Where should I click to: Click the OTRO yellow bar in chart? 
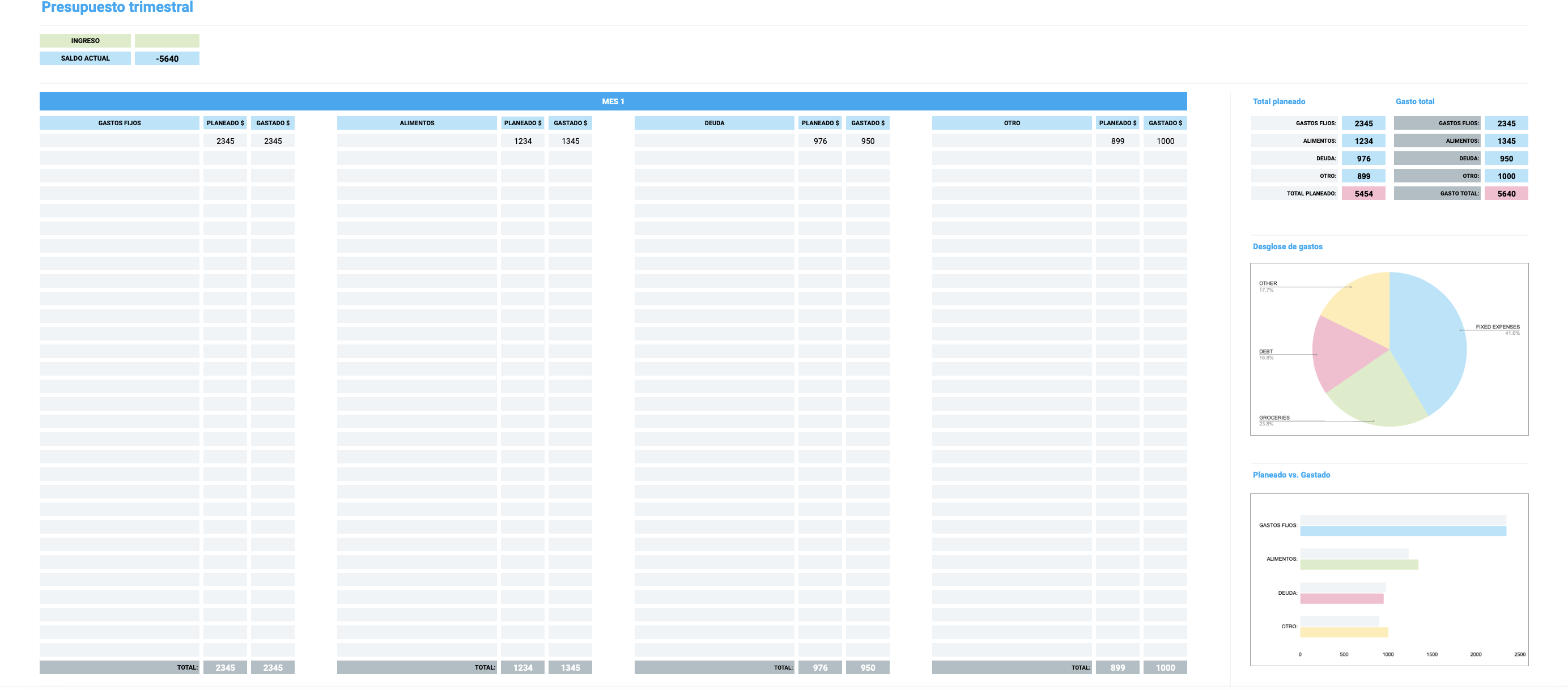coord(1344,632)
